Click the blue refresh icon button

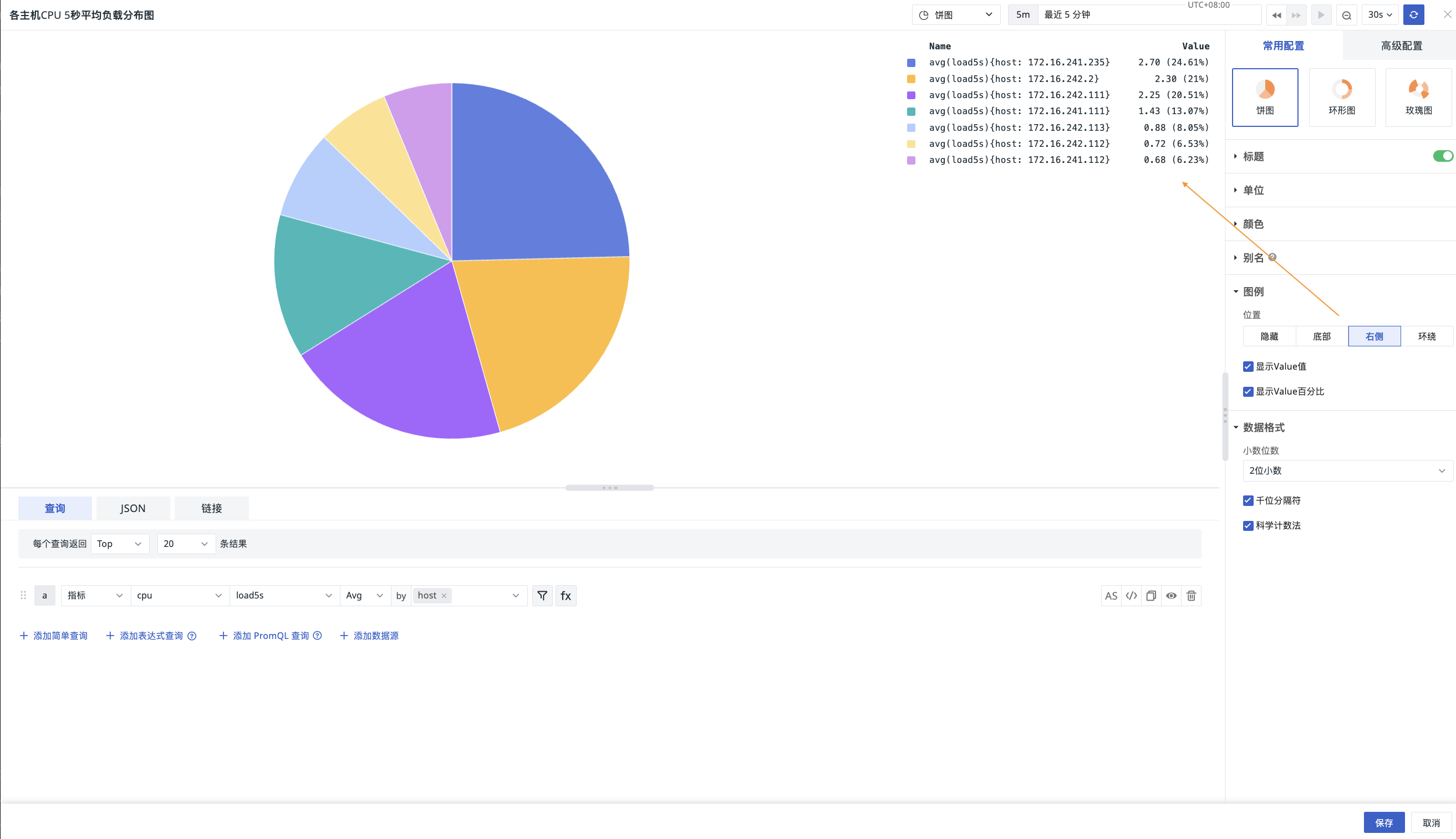pos(1413,15)
